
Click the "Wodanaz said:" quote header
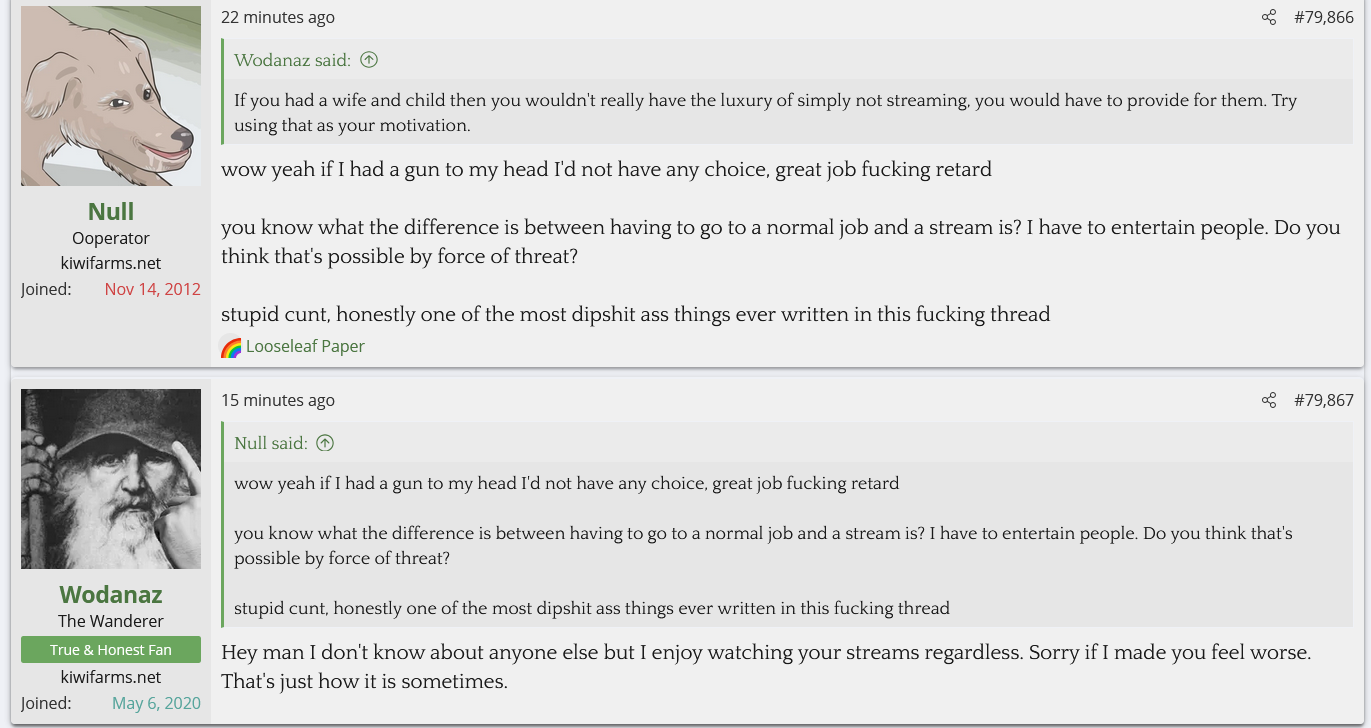tap(292, 60)
